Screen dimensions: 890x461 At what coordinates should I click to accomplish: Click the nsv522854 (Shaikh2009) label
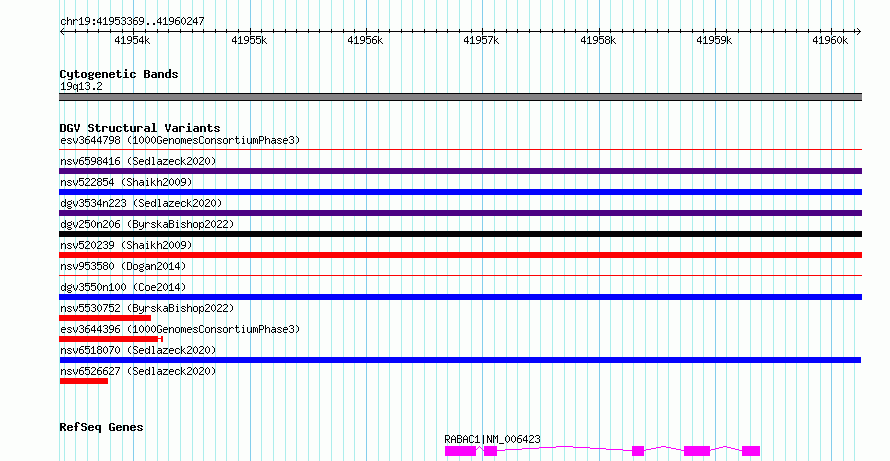click(126, 182)
